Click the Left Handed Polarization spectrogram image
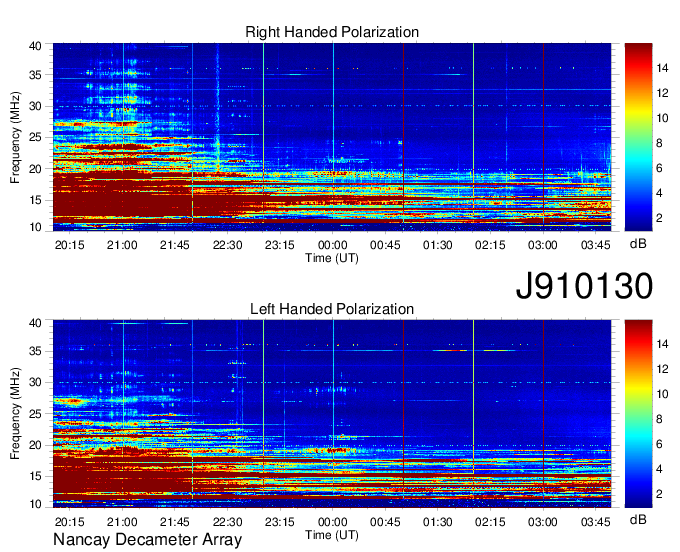Screen dimensions: 680x552 [332, 414]
